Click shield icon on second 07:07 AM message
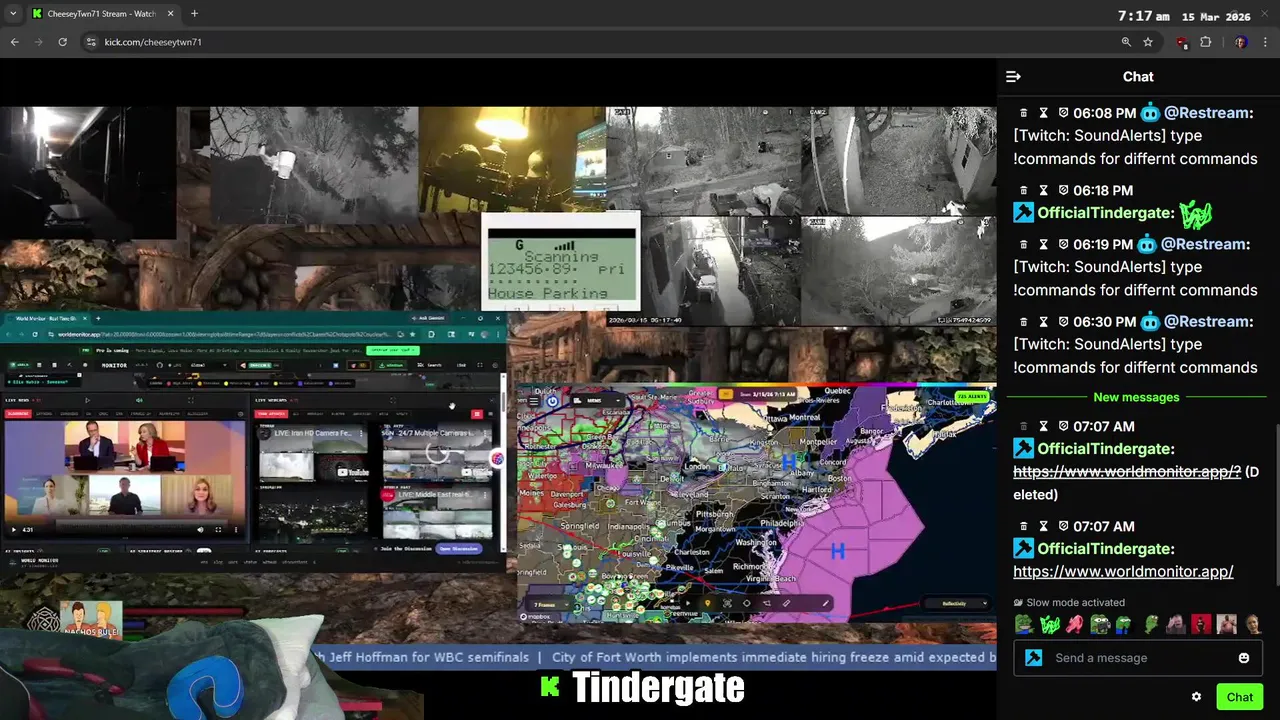Screen dimensions: 1280x720 tap(1063, 526)
